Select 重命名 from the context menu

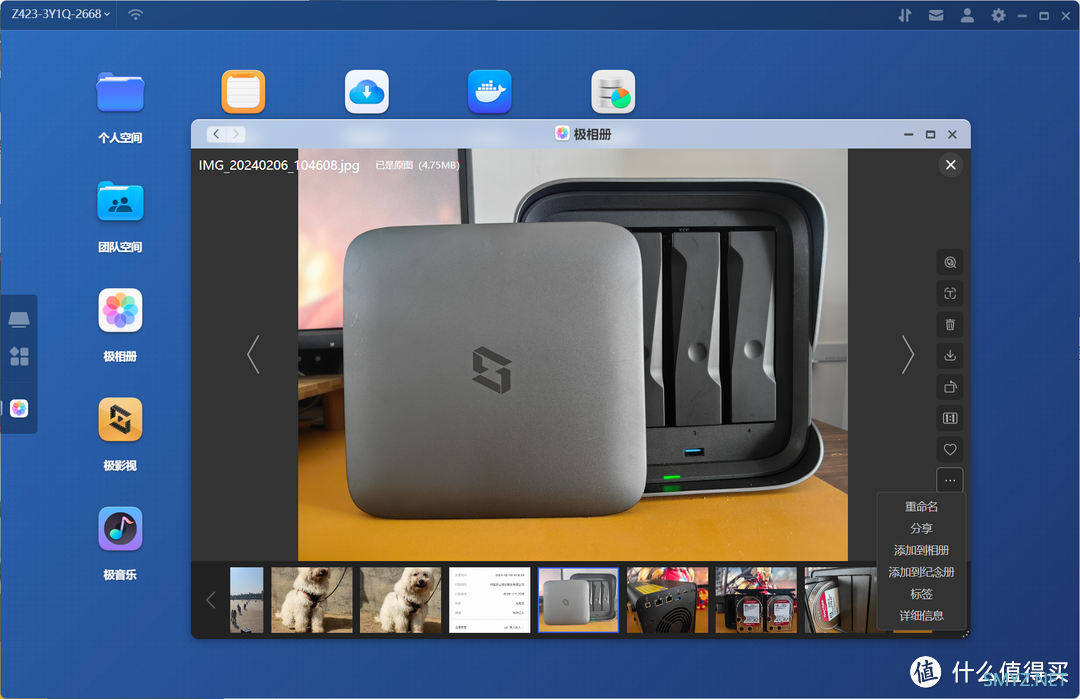point(922,507)
